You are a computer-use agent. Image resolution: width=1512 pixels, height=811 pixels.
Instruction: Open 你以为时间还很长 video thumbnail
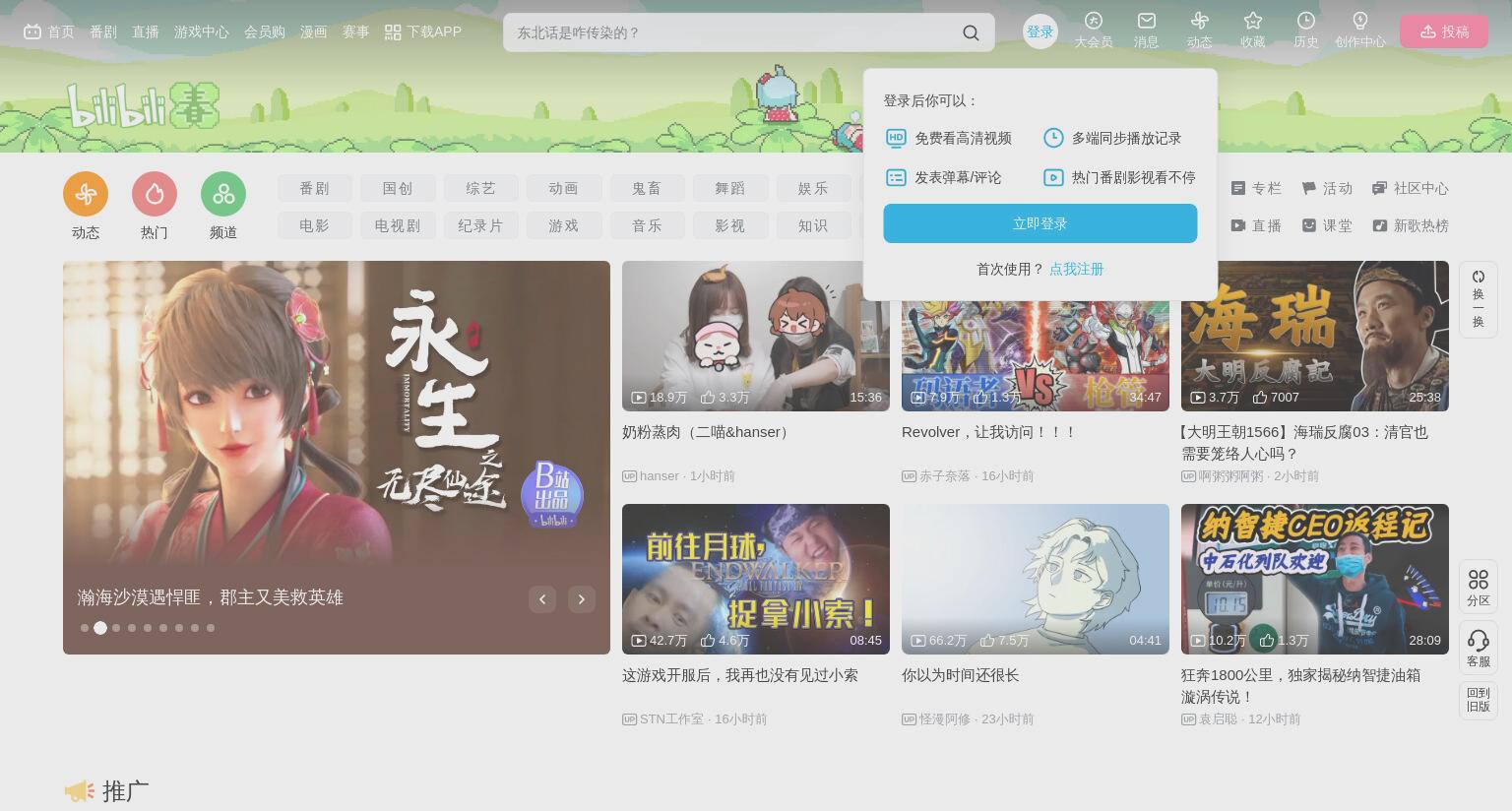[1036, 579]
